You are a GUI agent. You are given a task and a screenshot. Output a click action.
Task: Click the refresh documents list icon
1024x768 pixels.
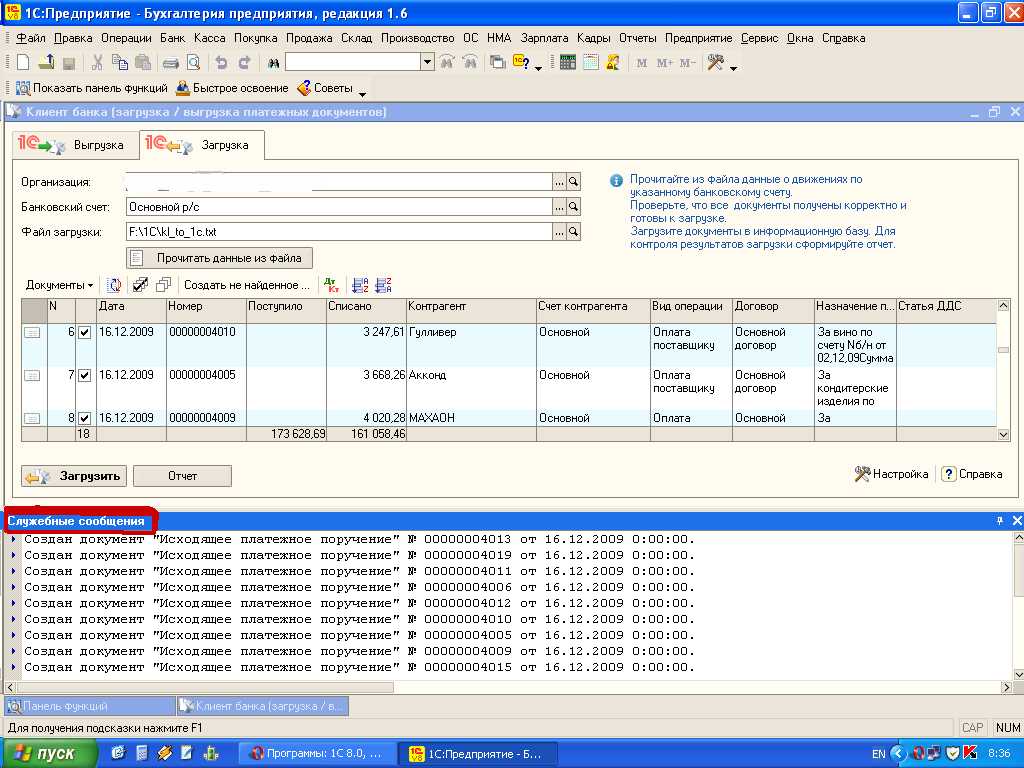(115, 285)
